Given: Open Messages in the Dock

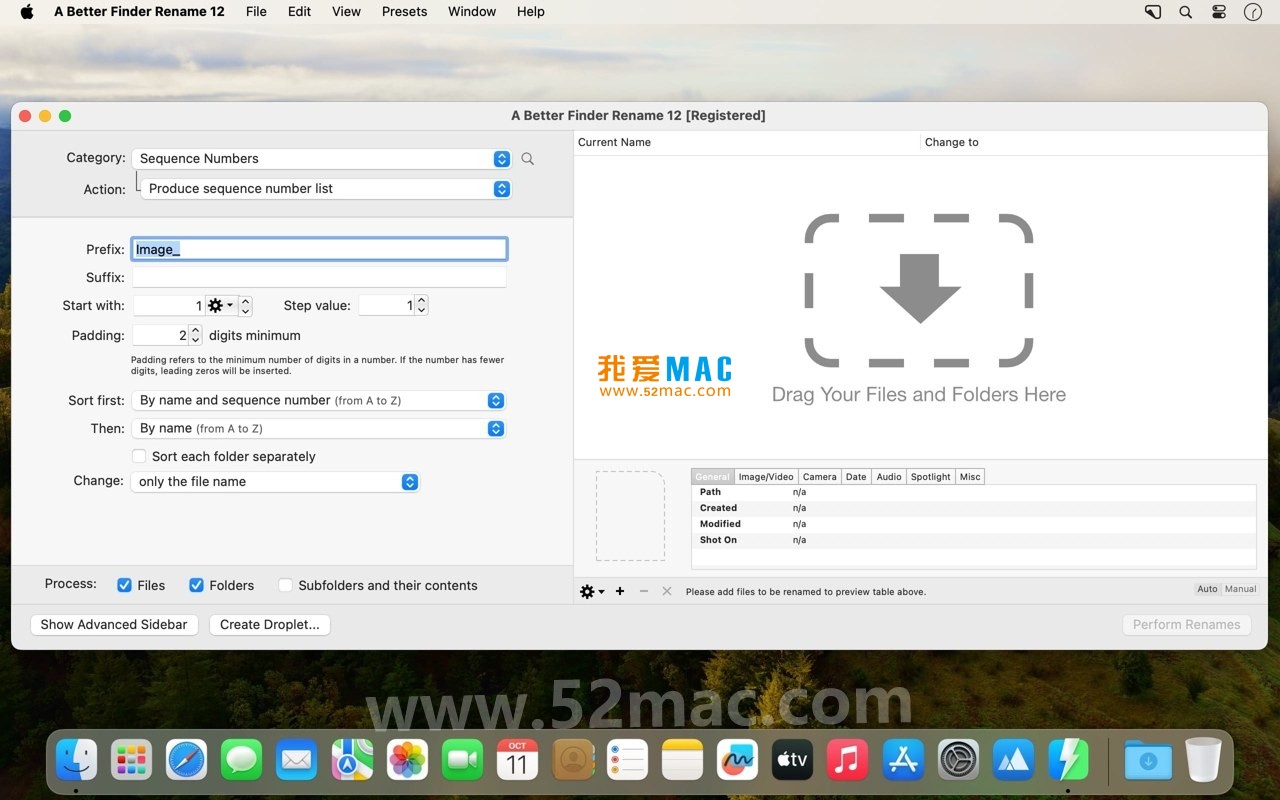Looking at the screenshot, I should click(241, 760).
